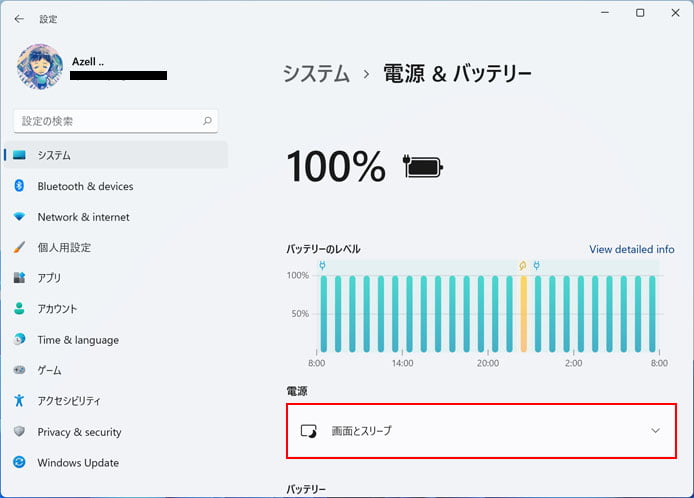The width and height of the screenshot is (694, 498).
Task: Open アカウント via its person icon
Action: (19, 308)
